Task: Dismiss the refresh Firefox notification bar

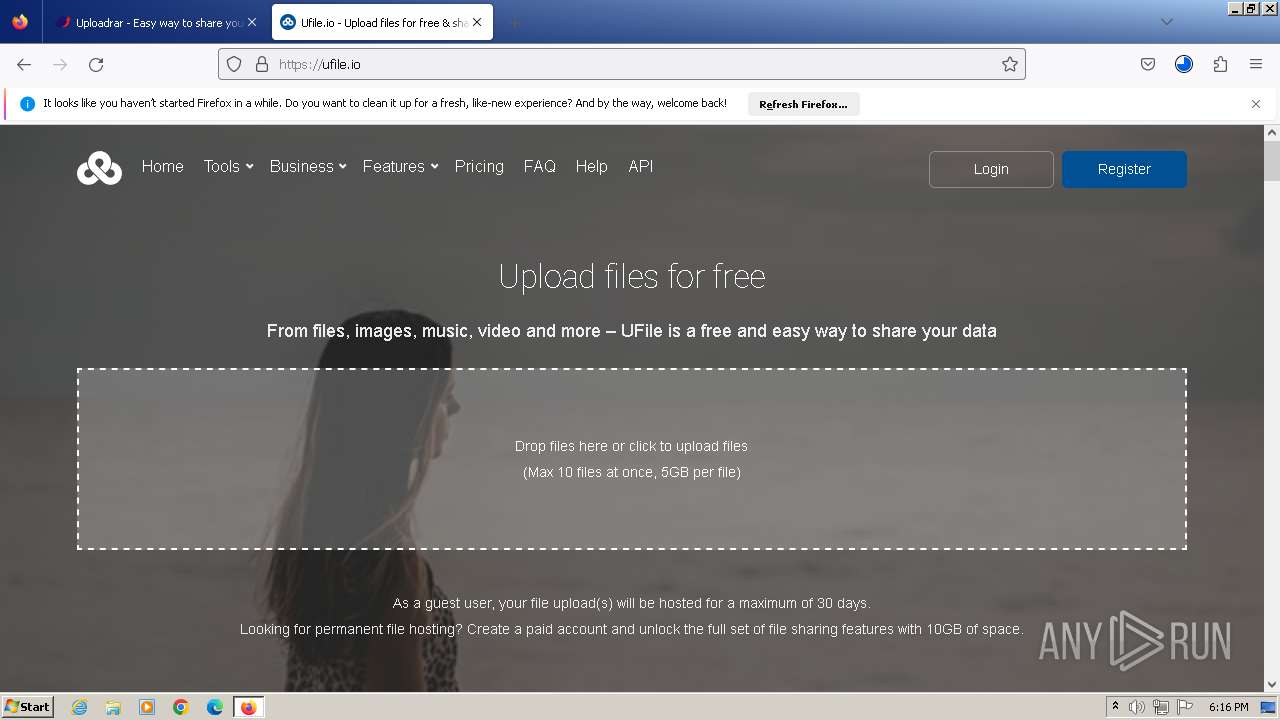Action: pyautogui.click(x=1256, y=104)
